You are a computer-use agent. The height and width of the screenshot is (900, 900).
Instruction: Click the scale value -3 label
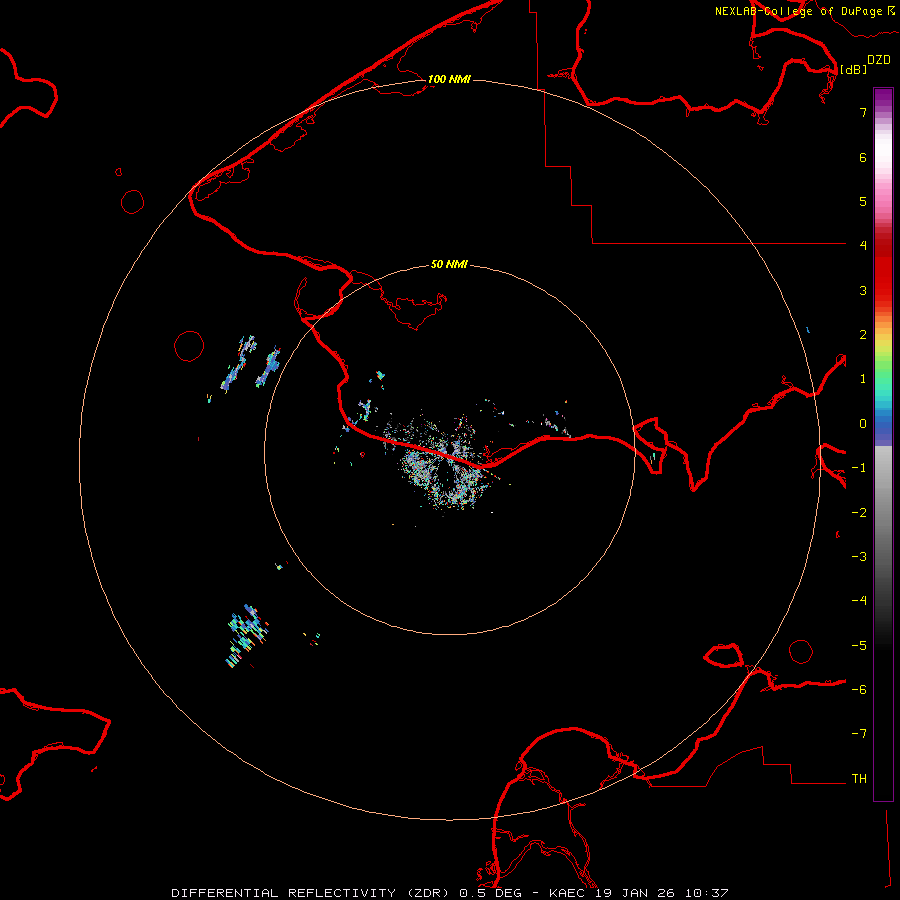tap(859, 557)
